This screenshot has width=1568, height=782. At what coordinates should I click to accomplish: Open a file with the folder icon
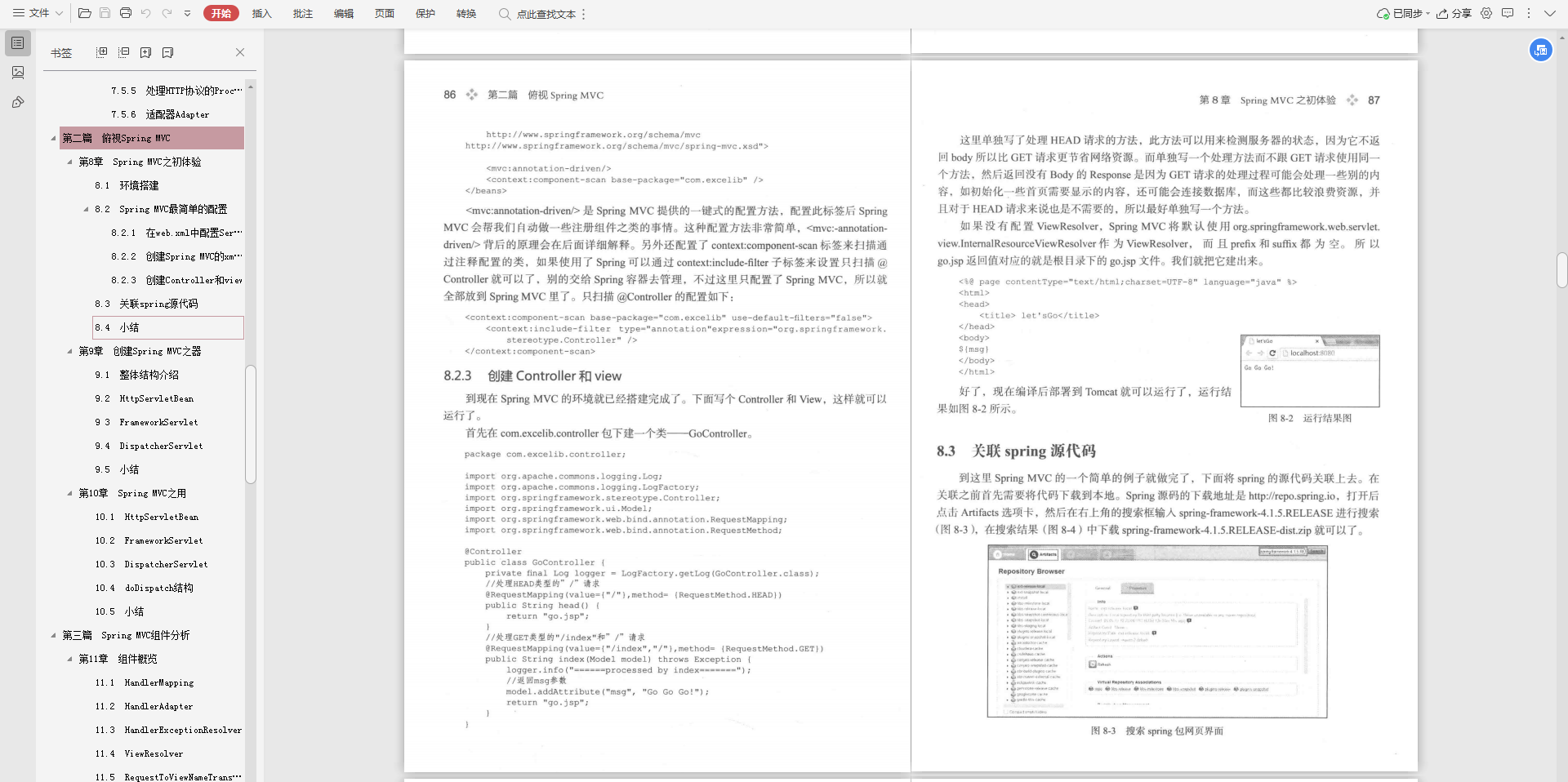[x=84, y=13]
